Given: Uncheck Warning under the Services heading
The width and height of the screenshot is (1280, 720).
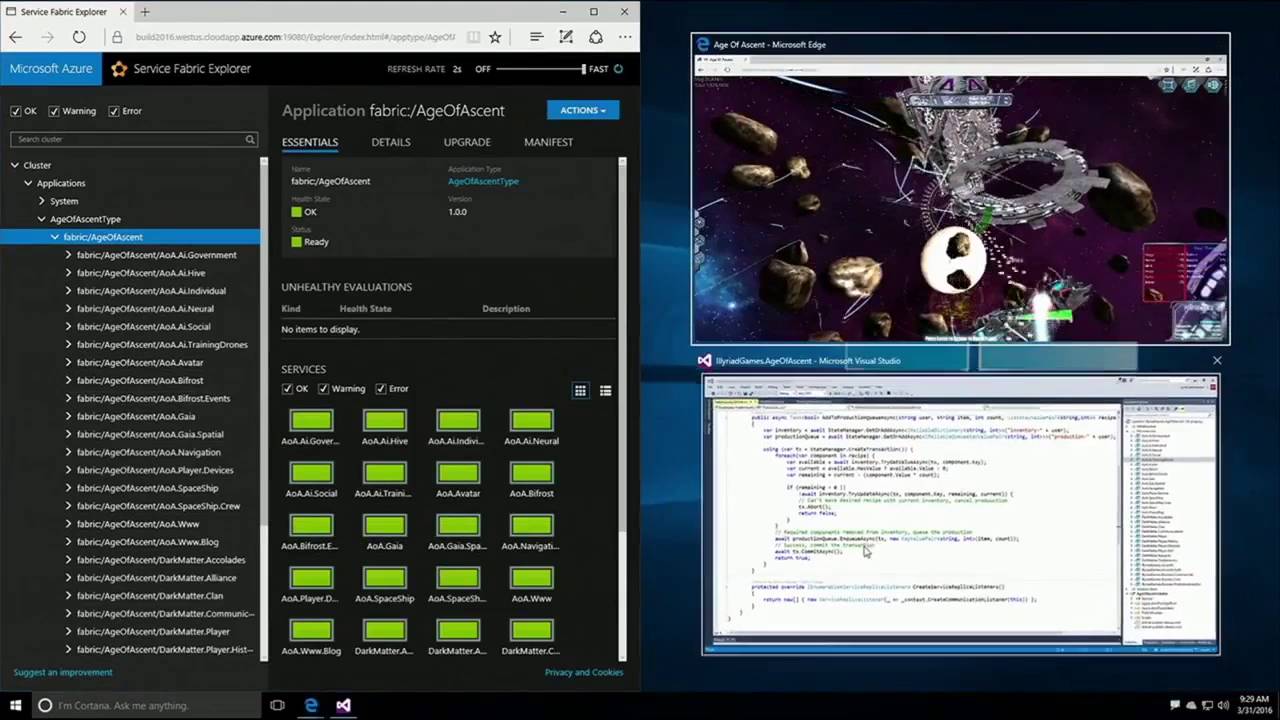Looking at the screenshot, I should click(323, 389).
